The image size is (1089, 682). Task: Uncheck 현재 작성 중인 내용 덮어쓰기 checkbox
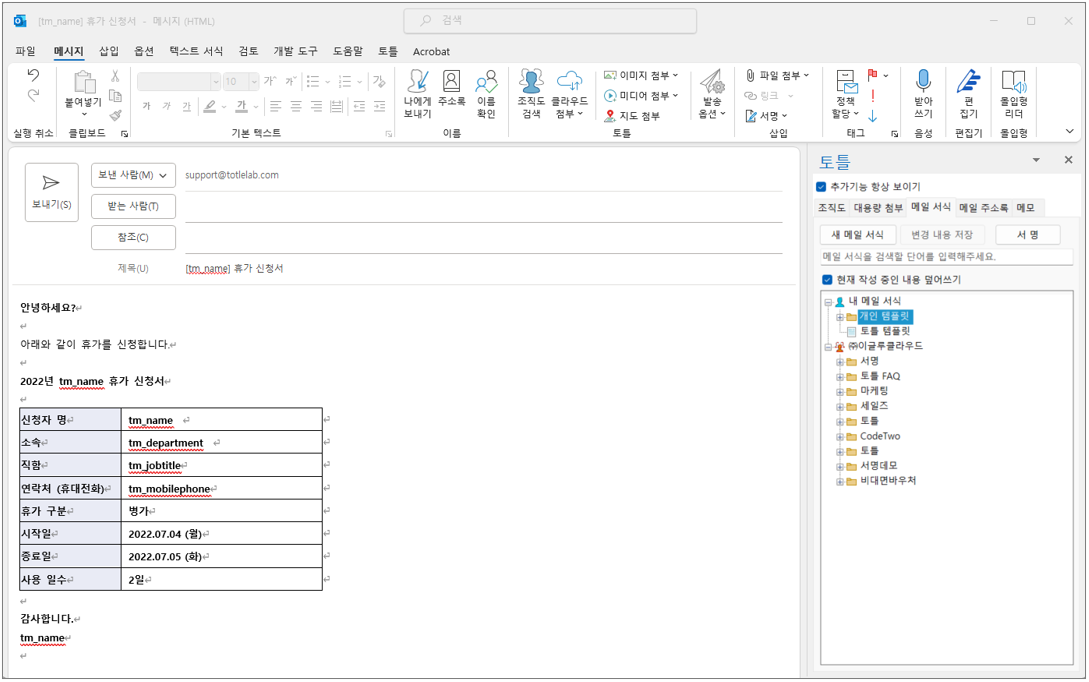(826, 280)
